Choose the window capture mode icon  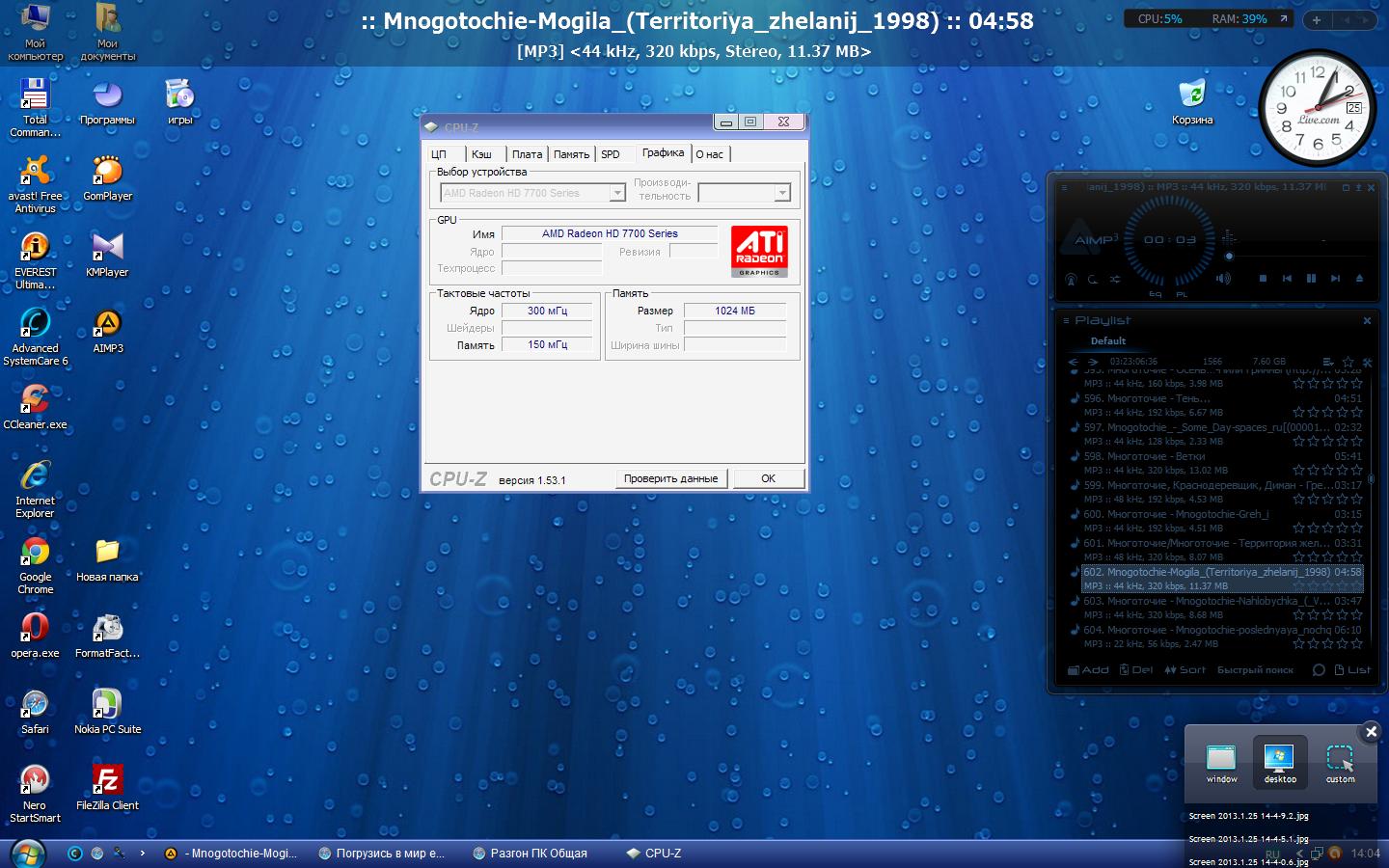point(1221,761)
